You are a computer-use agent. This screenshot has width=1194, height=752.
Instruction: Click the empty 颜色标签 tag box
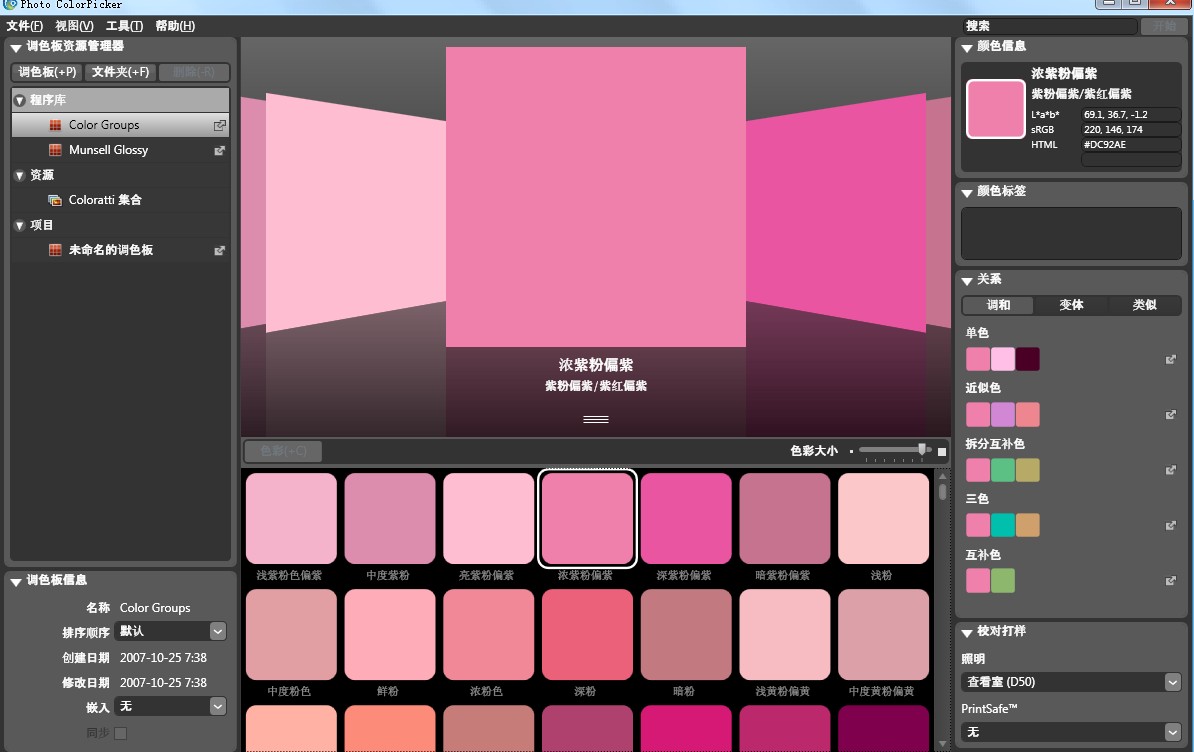pyautogui.click(x=1071, y=234)
